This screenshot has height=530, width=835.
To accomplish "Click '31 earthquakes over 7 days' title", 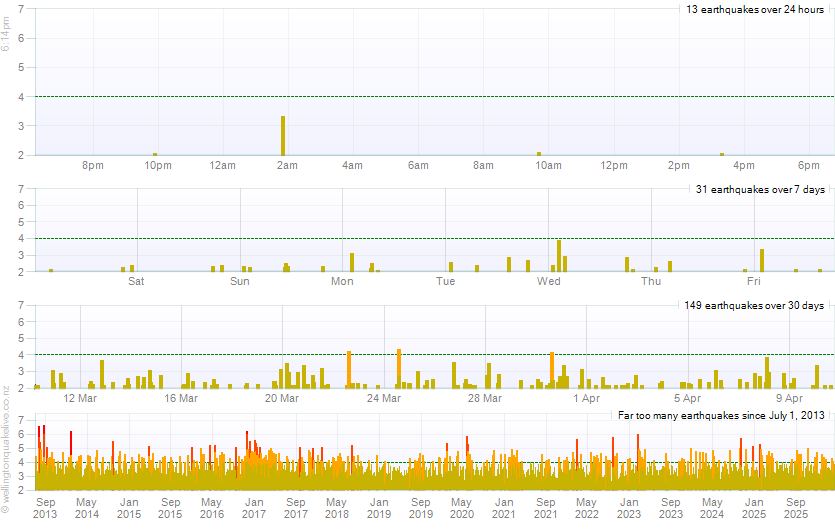I will tap(761, 189).
